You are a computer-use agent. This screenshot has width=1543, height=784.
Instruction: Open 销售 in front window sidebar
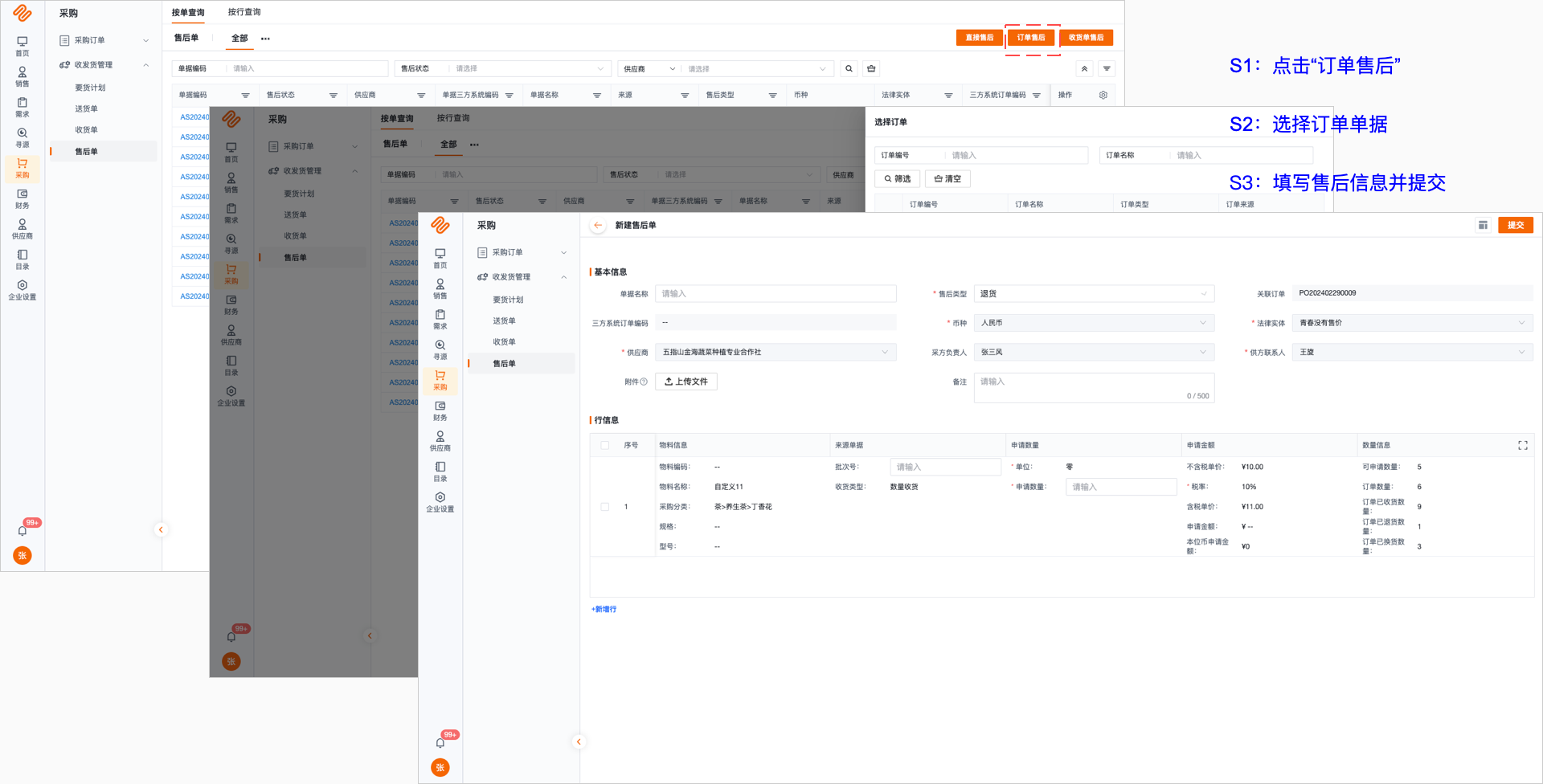coord(440,288)
